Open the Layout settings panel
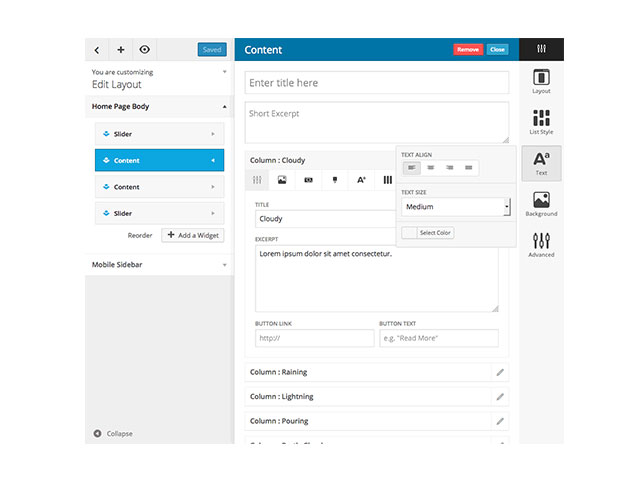This screenshot has height=480, width=640. tap(541, 82)
